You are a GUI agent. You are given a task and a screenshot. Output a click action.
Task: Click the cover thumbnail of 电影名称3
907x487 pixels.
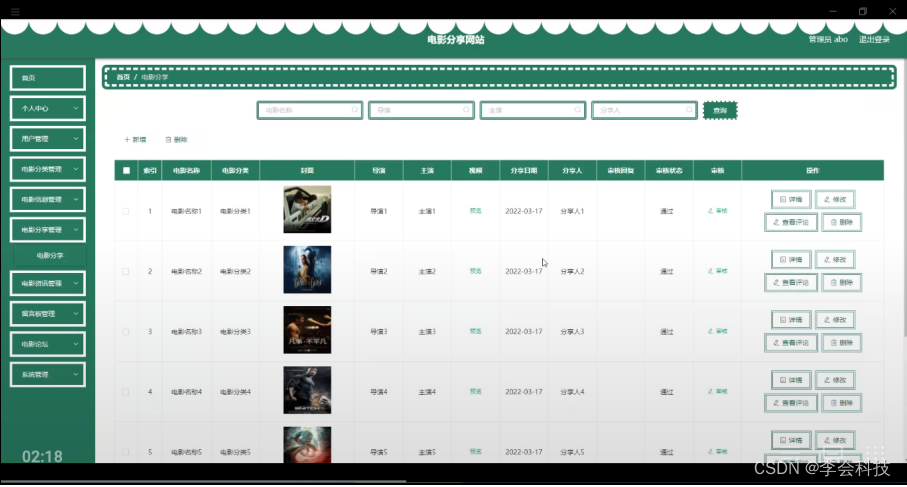pos(307,330)
